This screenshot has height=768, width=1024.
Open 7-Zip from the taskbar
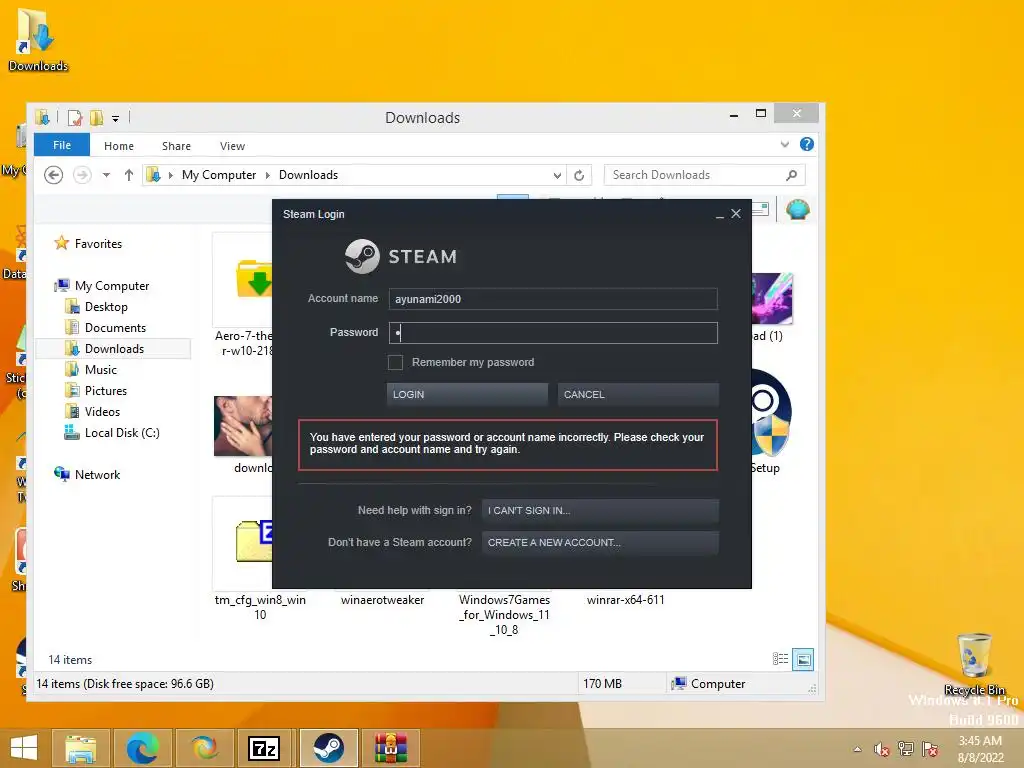pos(264,748)
